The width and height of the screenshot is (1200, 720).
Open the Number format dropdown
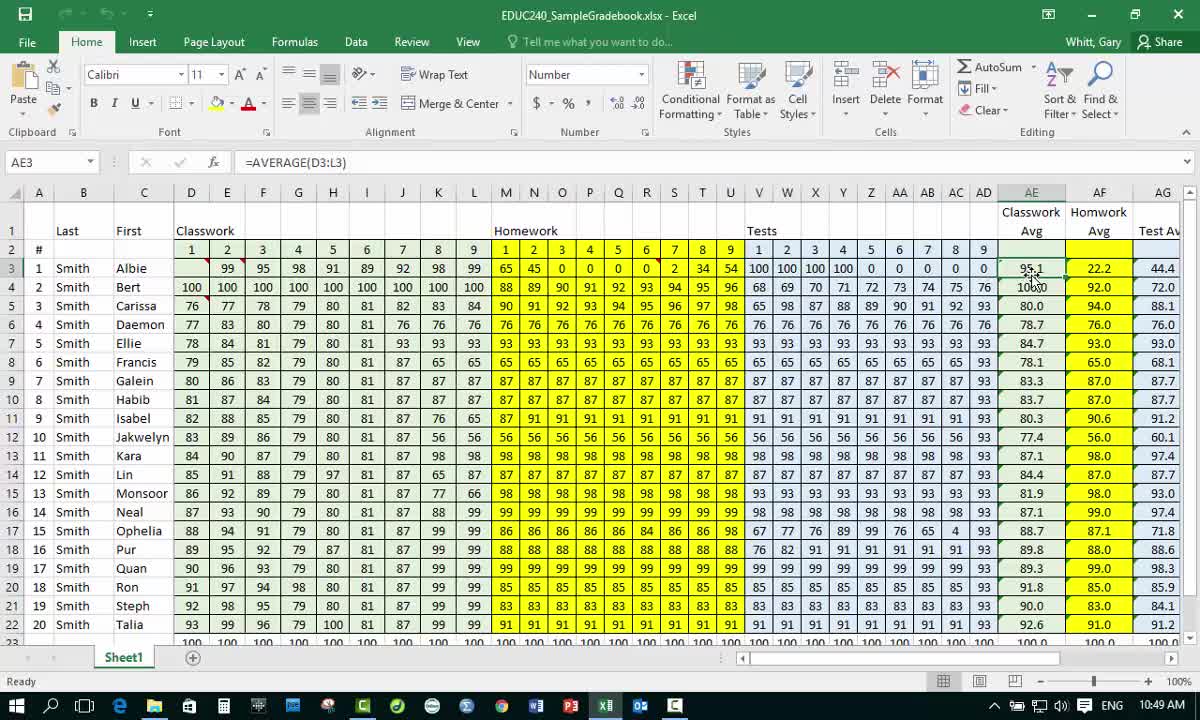641,75
